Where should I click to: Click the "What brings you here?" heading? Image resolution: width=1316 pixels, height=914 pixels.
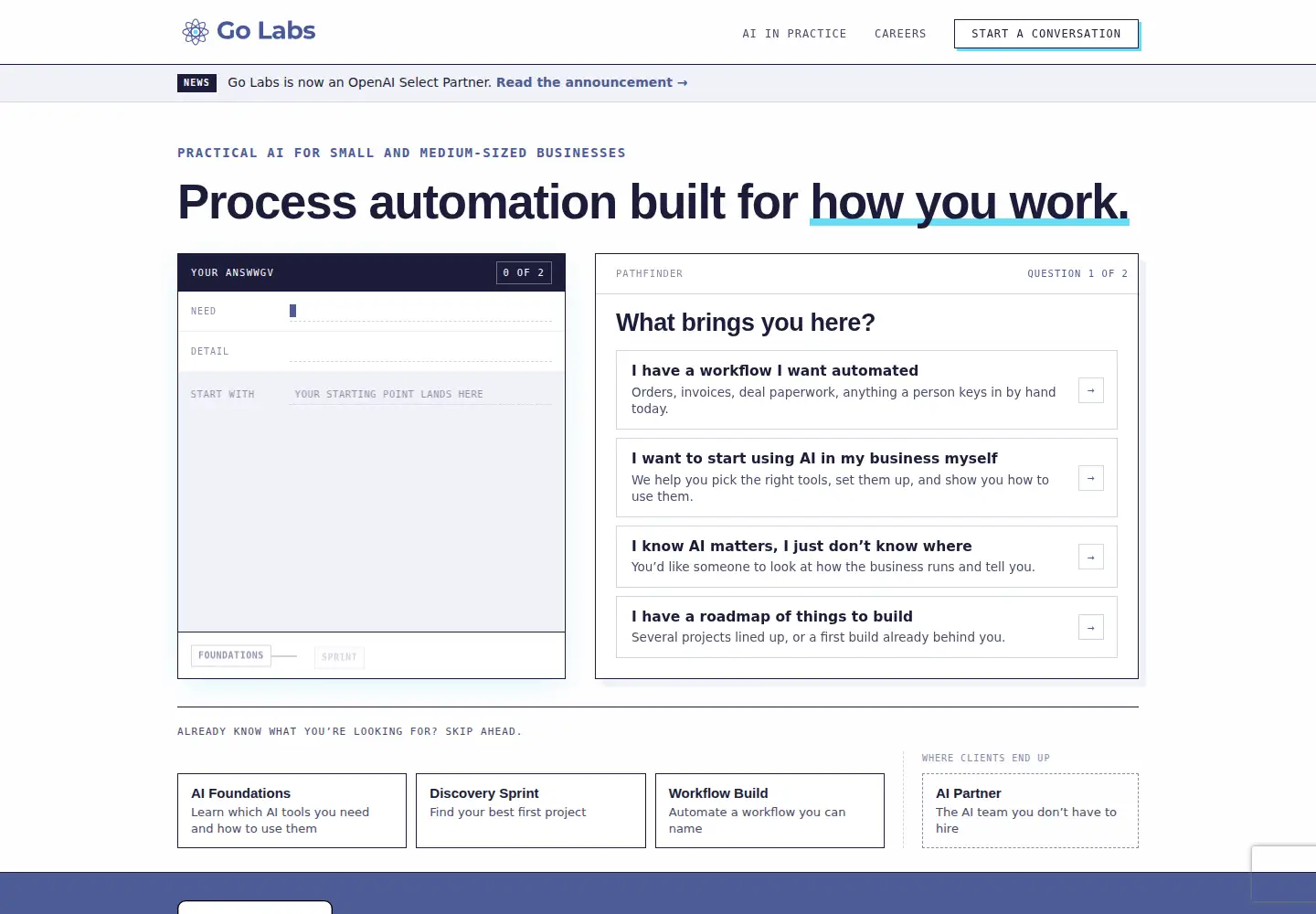tap(746, 323)
